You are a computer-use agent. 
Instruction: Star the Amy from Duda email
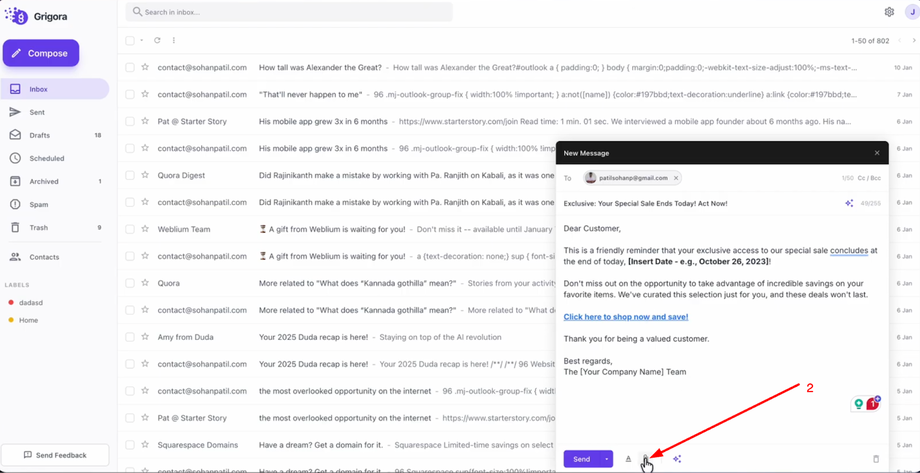[x=145, y=337]
